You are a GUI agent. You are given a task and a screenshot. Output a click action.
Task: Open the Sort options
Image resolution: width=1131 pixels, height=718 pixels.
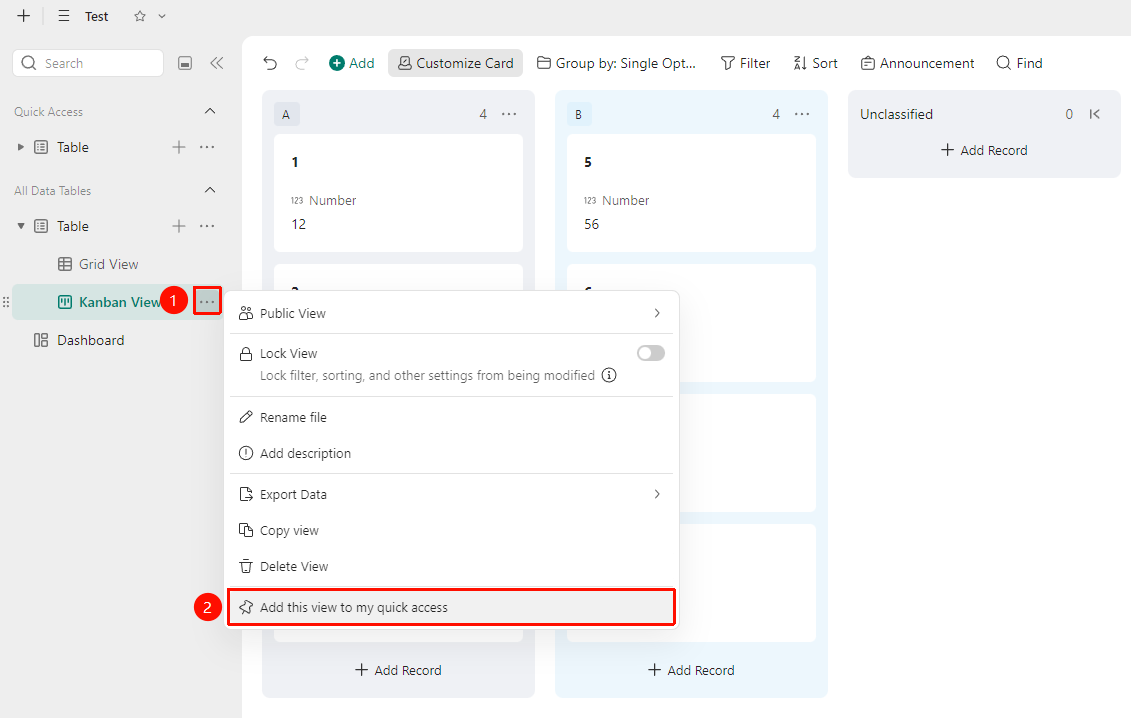click(x=816, y=64)
